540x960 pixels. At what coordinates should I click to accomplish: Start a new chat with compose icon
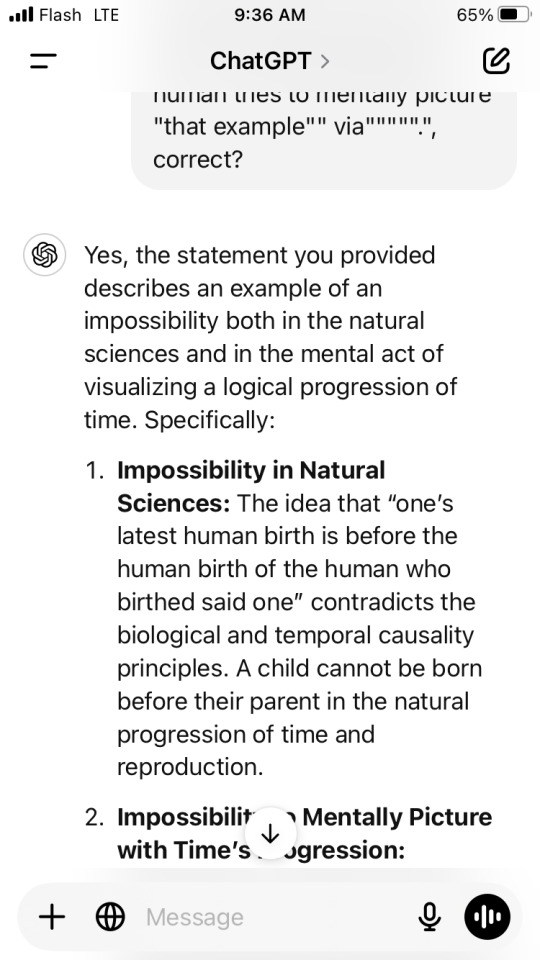pos(496,60)
